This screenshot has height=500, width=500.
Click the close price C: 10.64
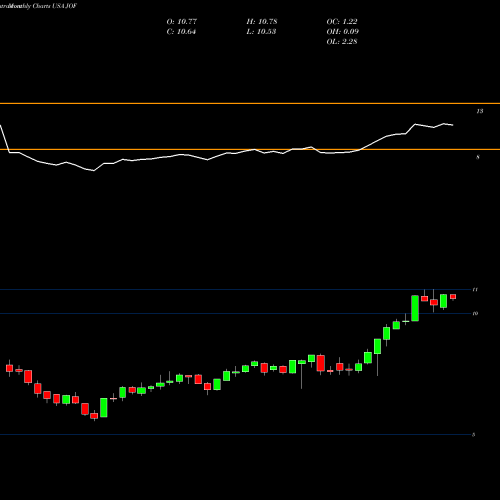pos(181,32)
